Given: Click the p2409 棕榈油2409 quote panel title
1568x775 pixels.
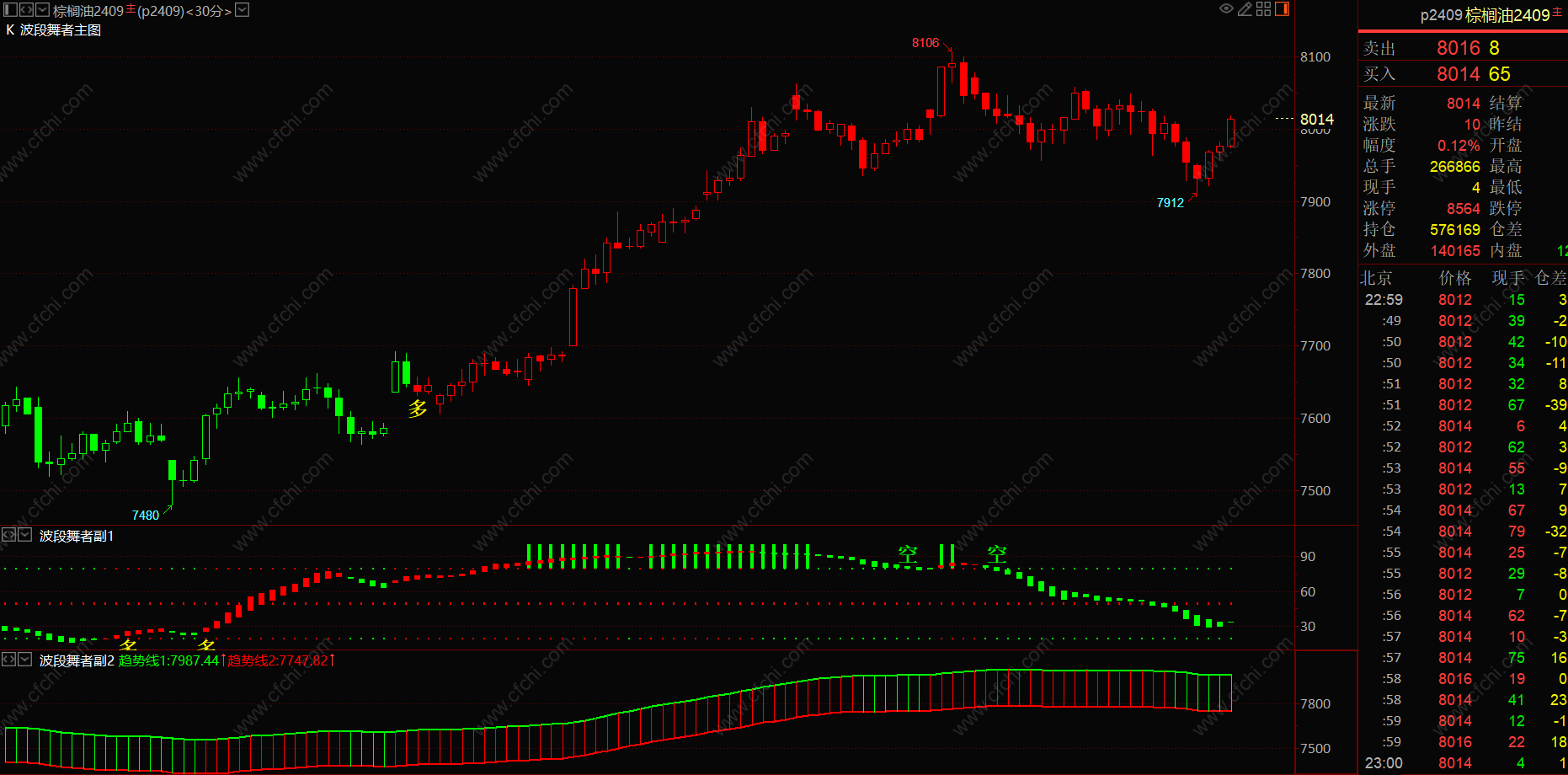Looking at the screenshot, I should [1485, 15].
